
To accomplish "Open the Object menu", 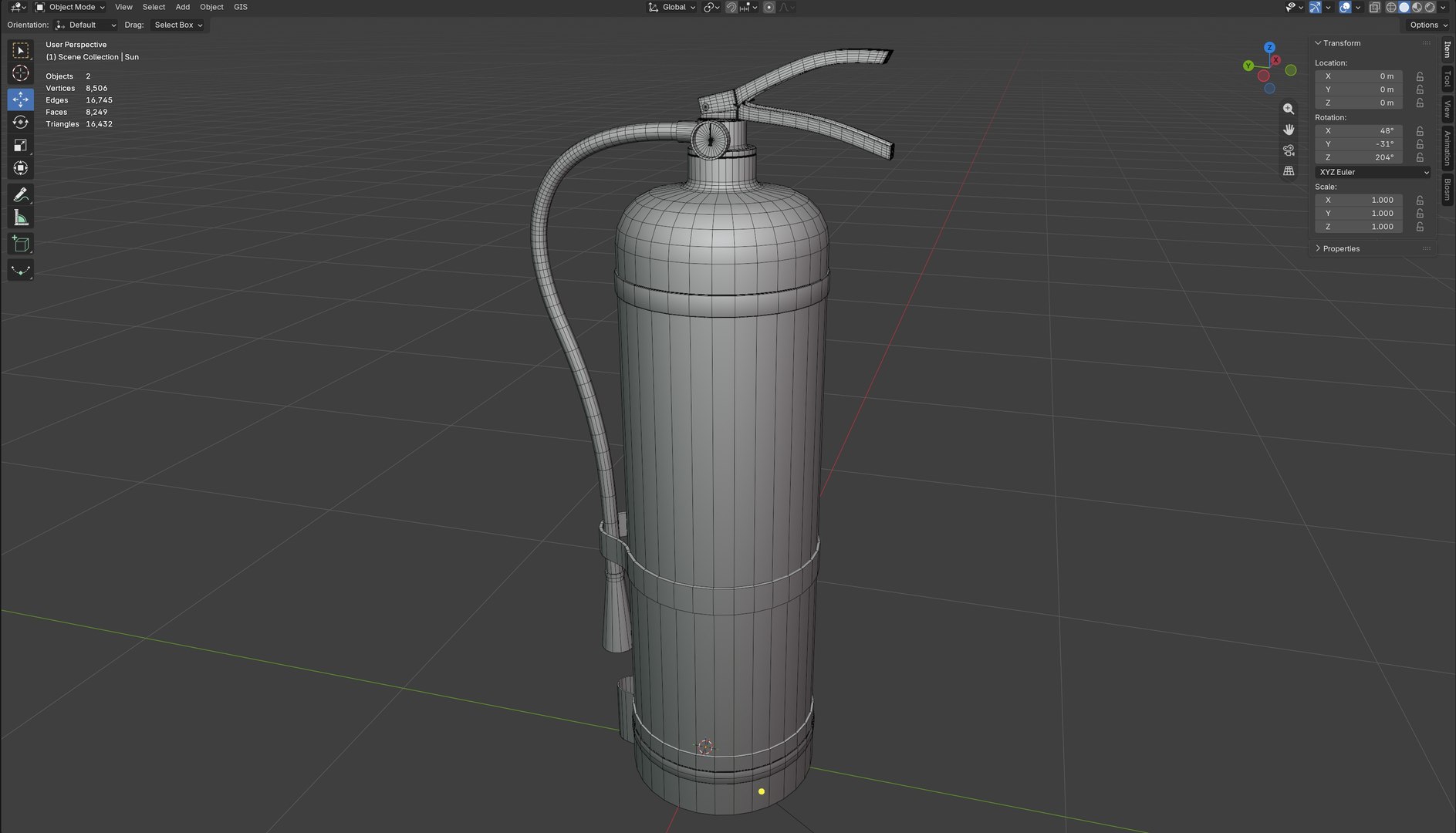I will pyautogui.click(x=211, y=7).
